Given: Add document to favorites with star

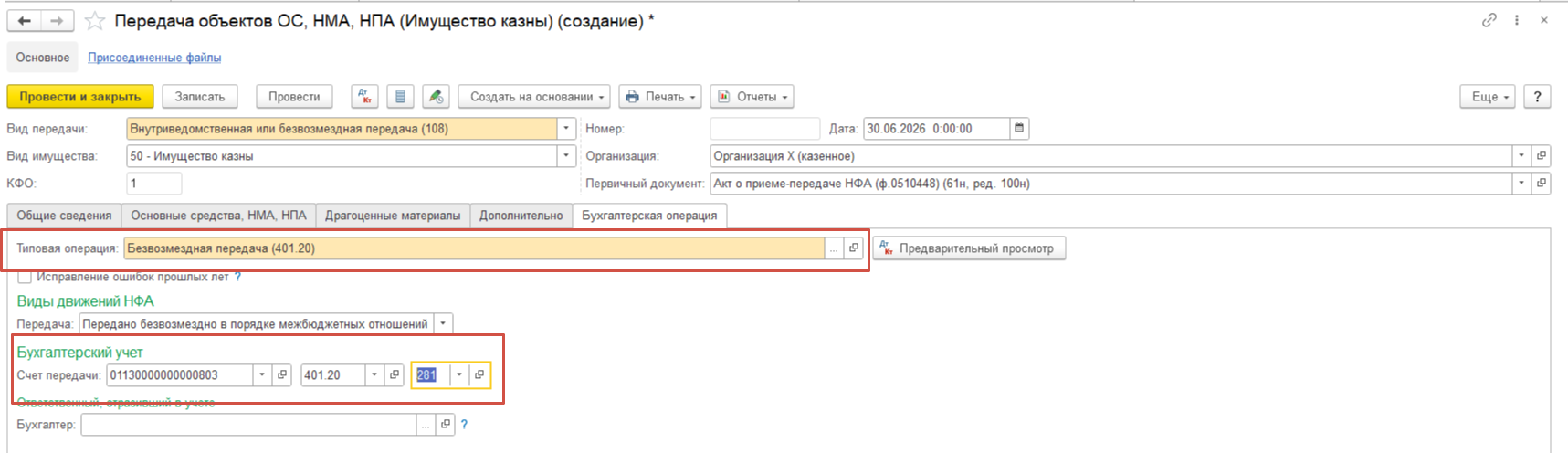Looking at the screenshot, I should (x=94, y=21).
